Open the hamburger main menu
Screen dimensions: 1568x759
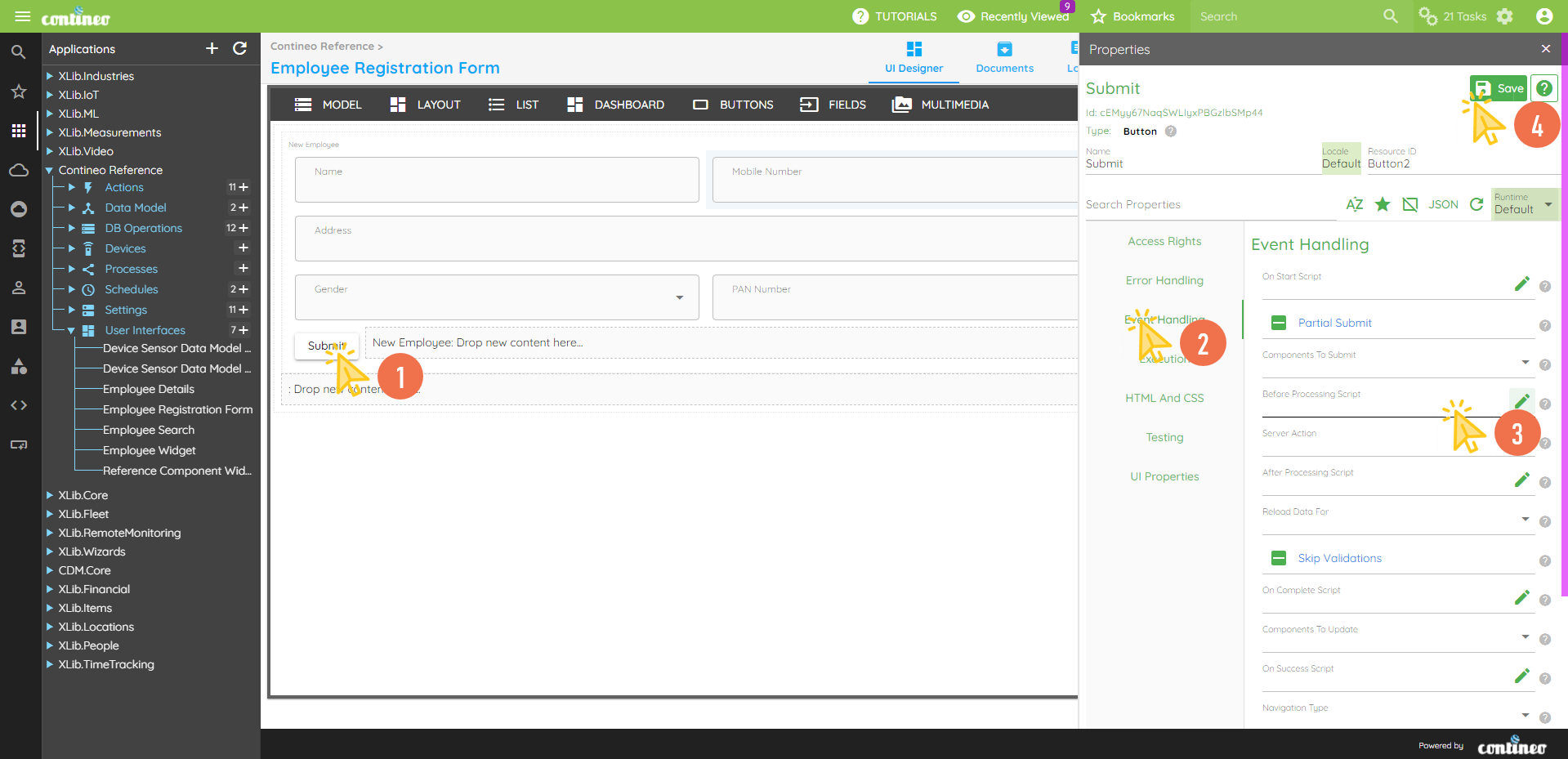point(23,16)
